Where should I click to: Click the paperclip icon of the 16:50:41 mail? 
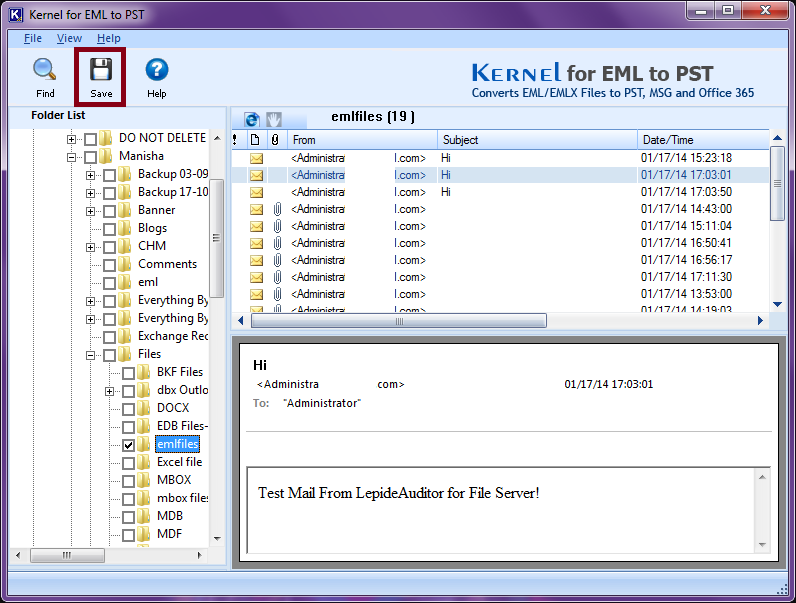277,243
